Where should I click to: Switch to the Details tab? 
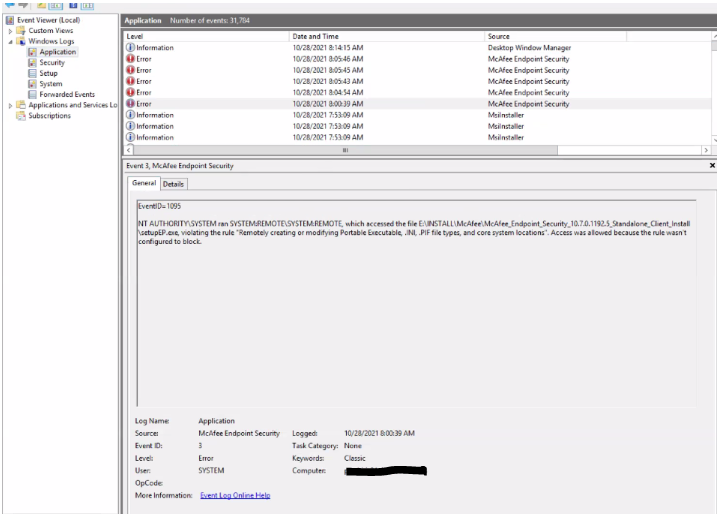[x=173, y=184]
